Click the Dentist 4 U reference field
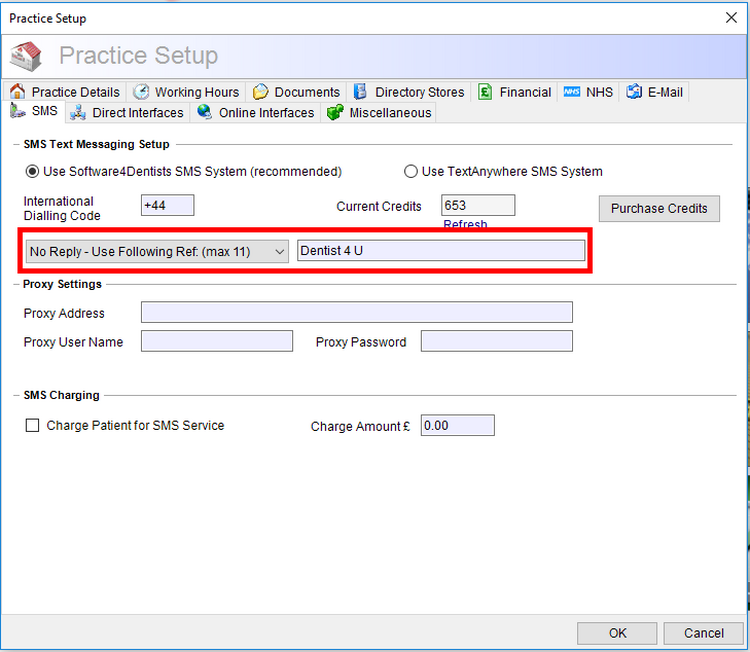Image resolution: width=750 pixels, height=652 pixels. [441, 251]
